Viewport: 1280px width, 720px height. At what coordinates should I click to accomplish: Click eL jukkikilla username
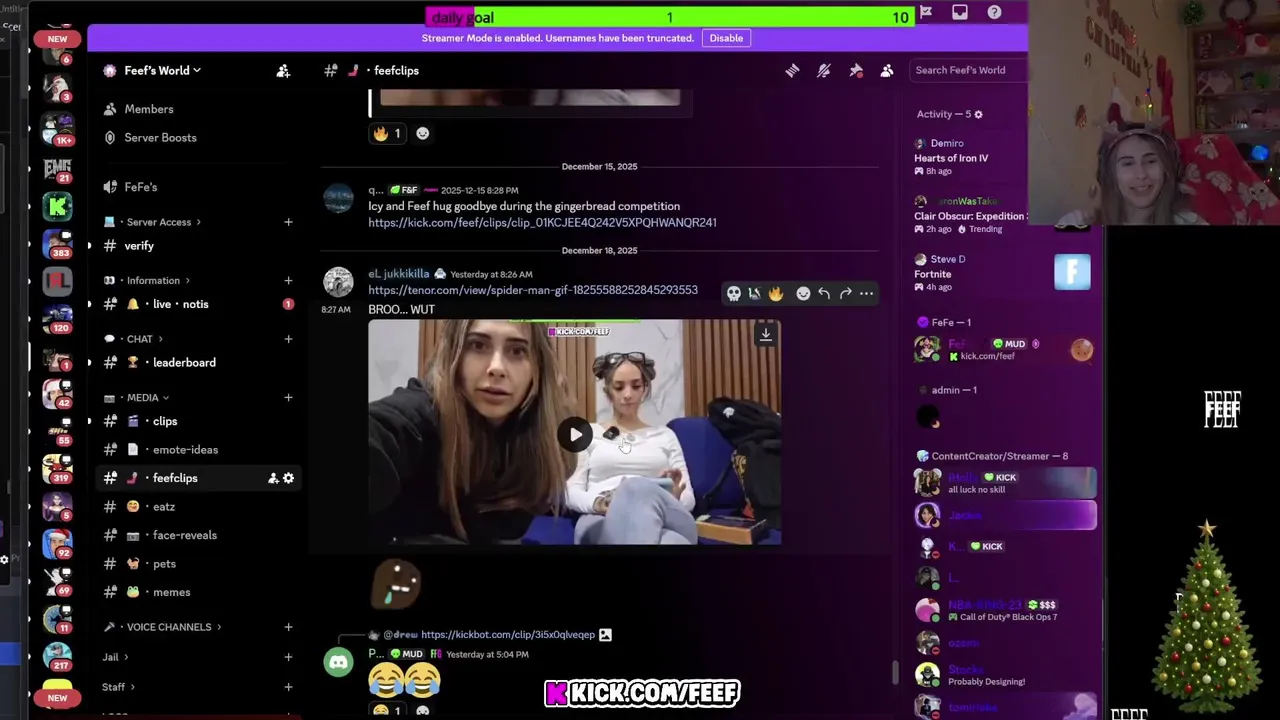coord(398,274)
